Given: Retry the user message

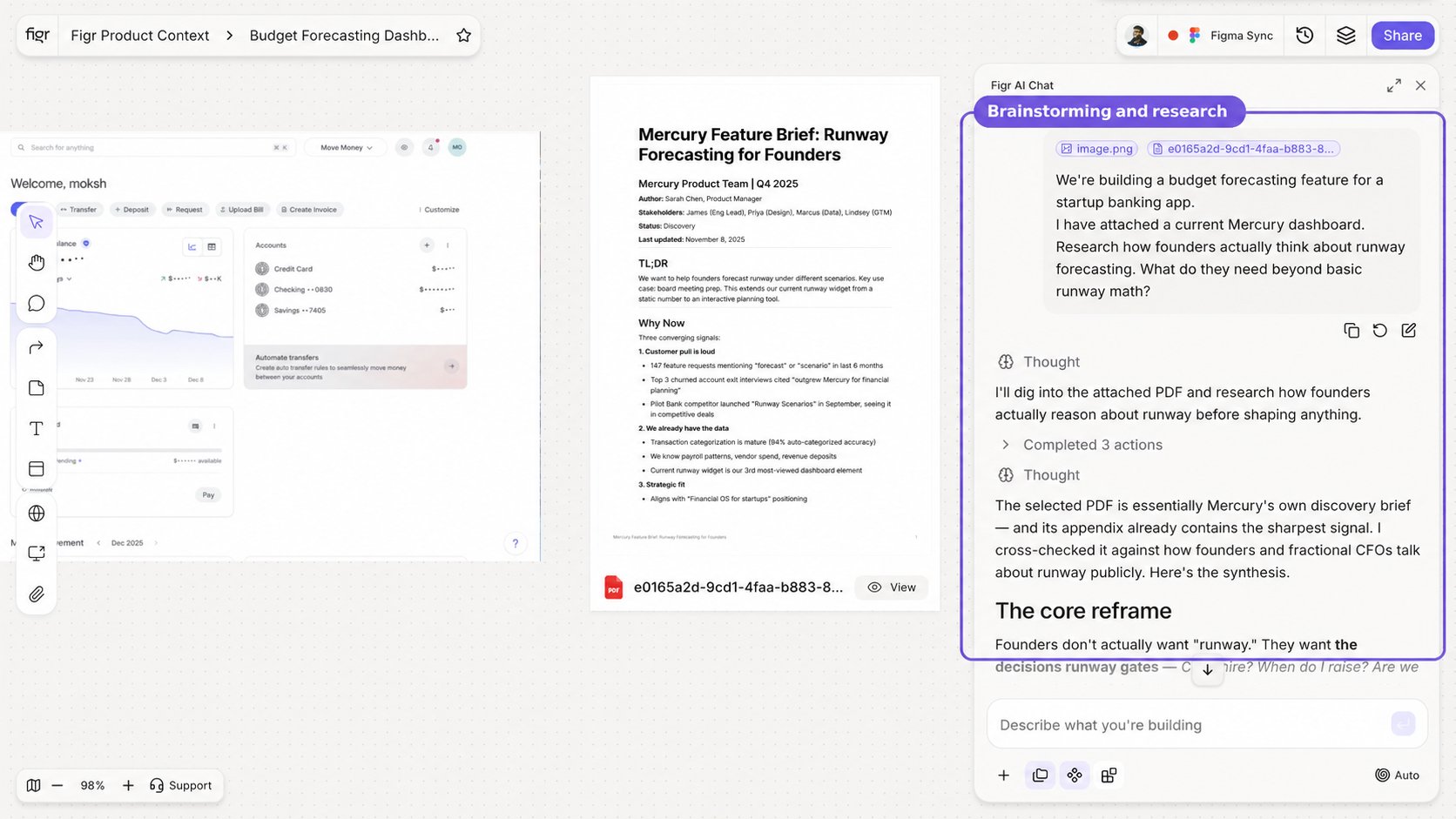Looking at the screenshot, I should pyautogui.click(x=1380, y=331).
